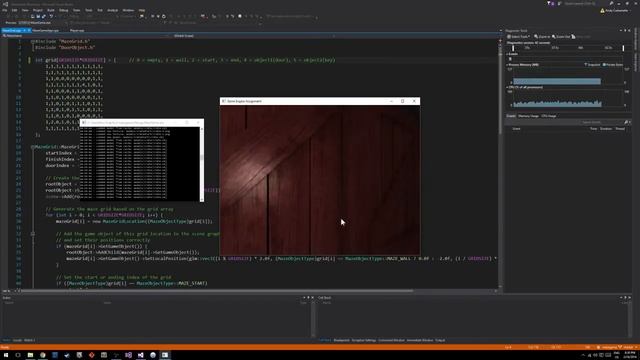Open the Window menu
Screen dimensions: 640x360
point(128,10)
